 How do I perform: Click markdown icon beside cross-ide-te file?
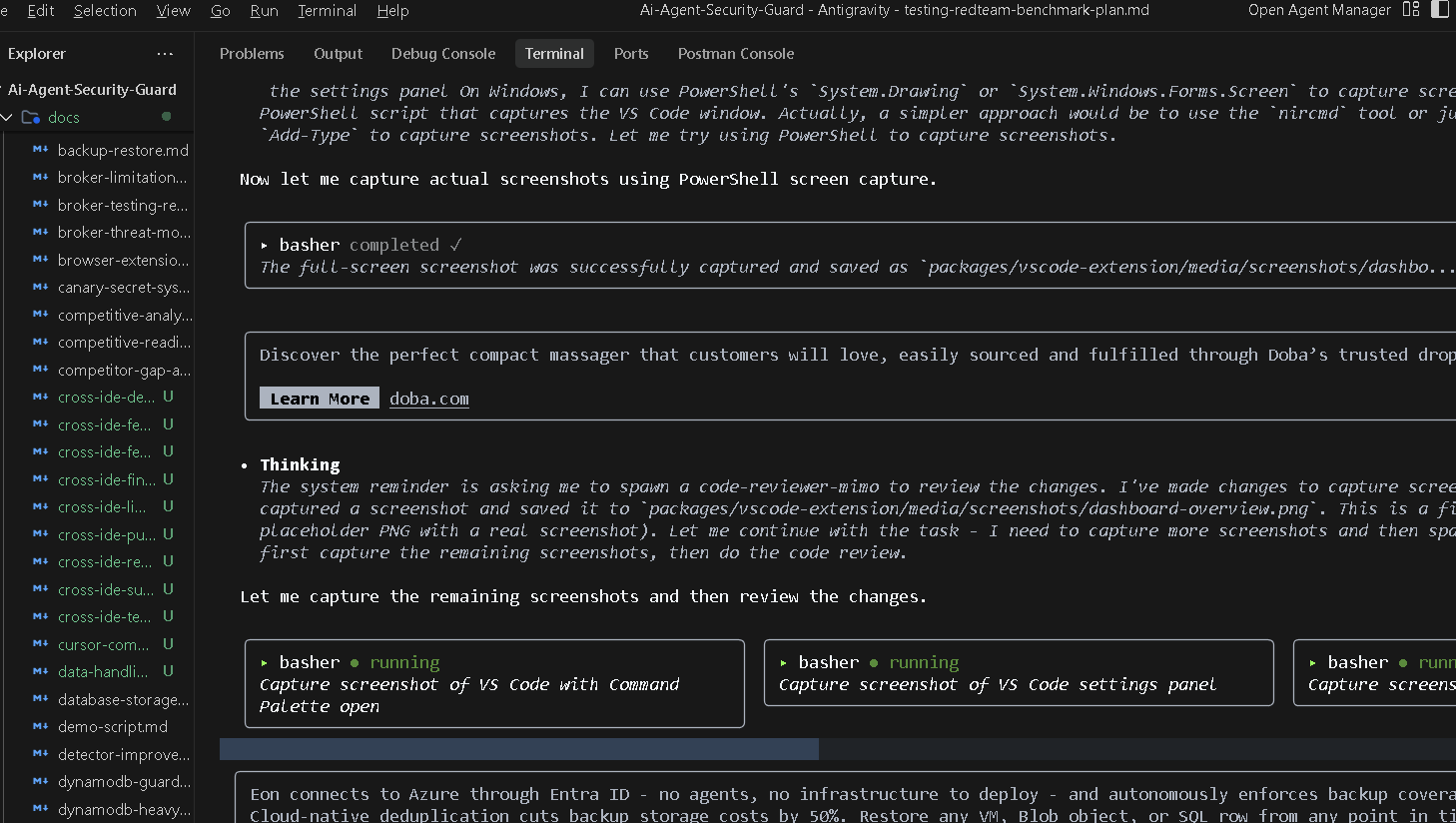40,616
